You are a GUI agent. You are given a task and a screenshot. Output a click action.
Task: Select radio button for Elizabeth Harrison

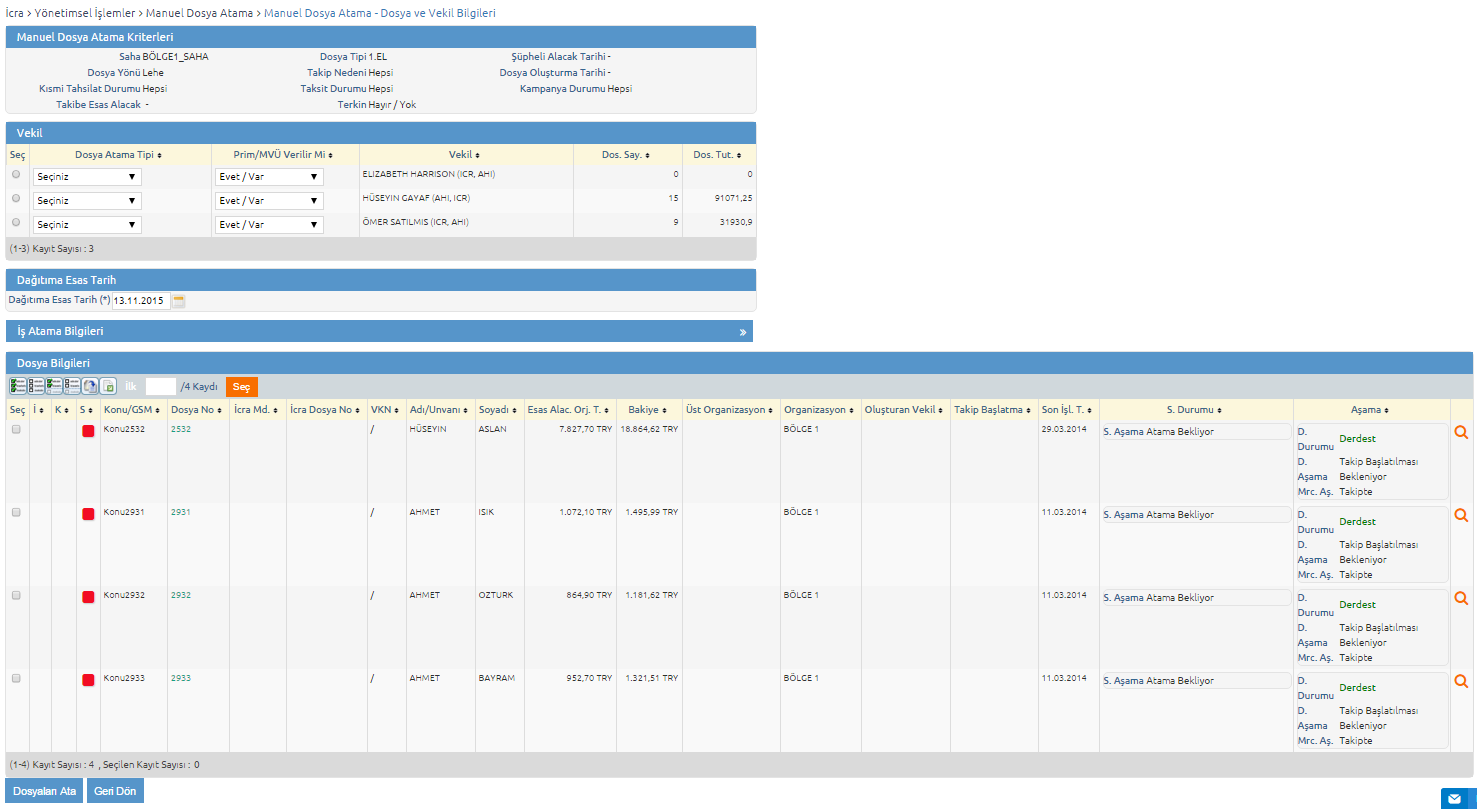click(16, 174)
